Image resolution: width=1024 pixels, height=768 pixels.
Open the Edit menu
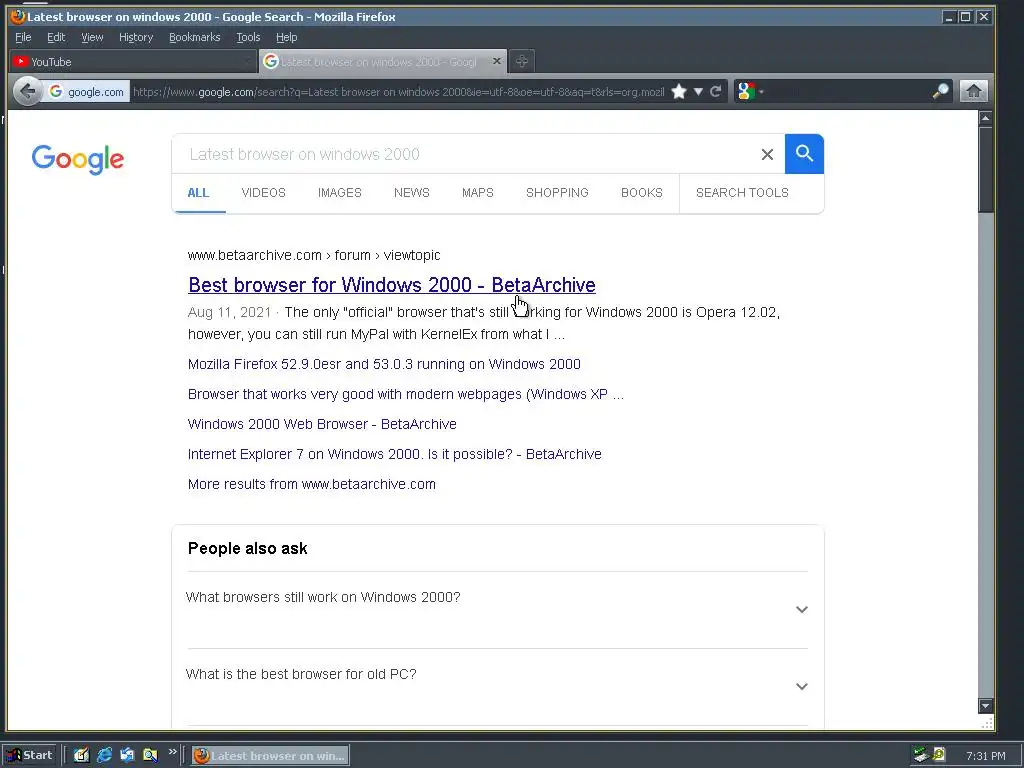click(56, 37)
